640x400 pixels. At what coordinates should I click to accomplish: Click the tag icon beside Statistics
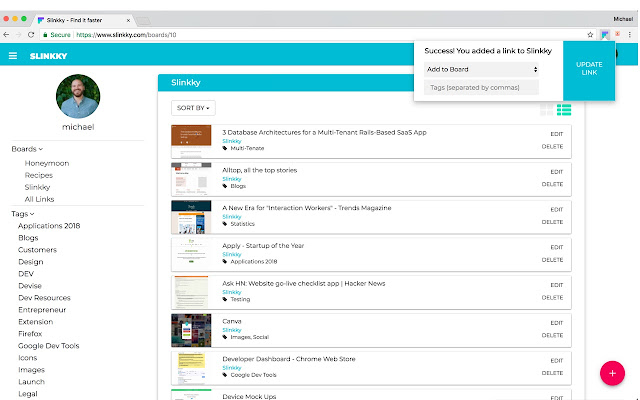point(224,224)
